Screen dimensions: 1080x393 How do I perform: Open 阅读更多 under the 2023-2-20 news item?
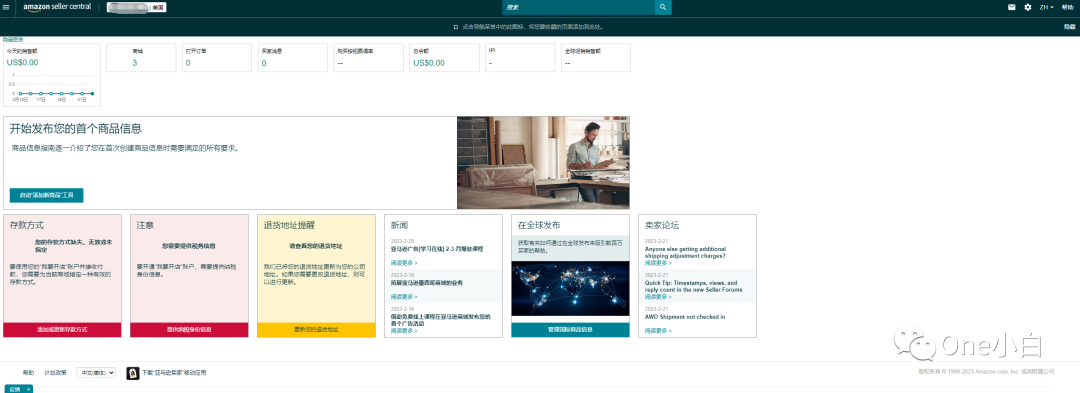coord(404,263)
